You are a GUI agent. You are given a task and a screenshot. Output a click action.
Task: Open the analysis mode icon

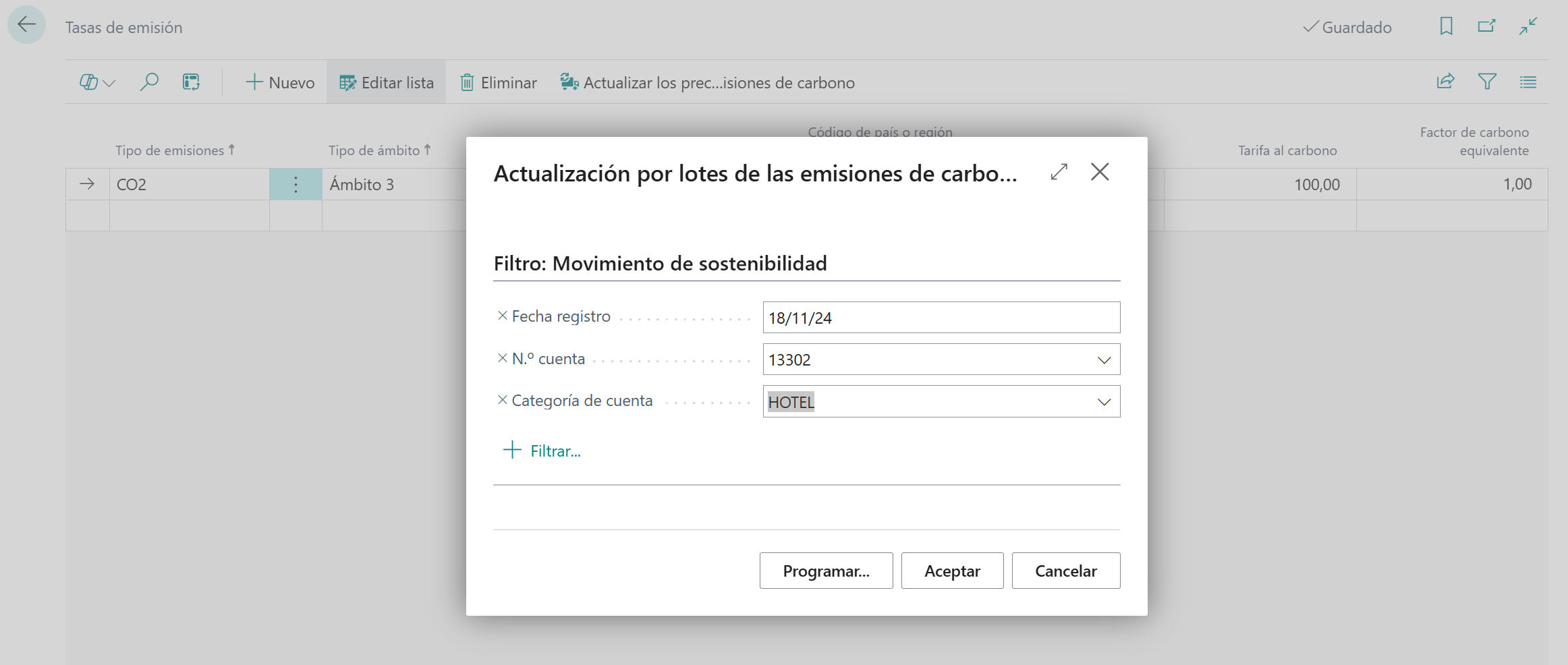pos(191,82)
